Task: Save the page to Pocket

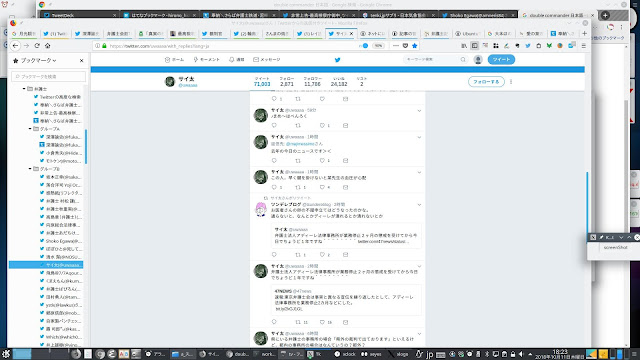Action: [405, 46]
